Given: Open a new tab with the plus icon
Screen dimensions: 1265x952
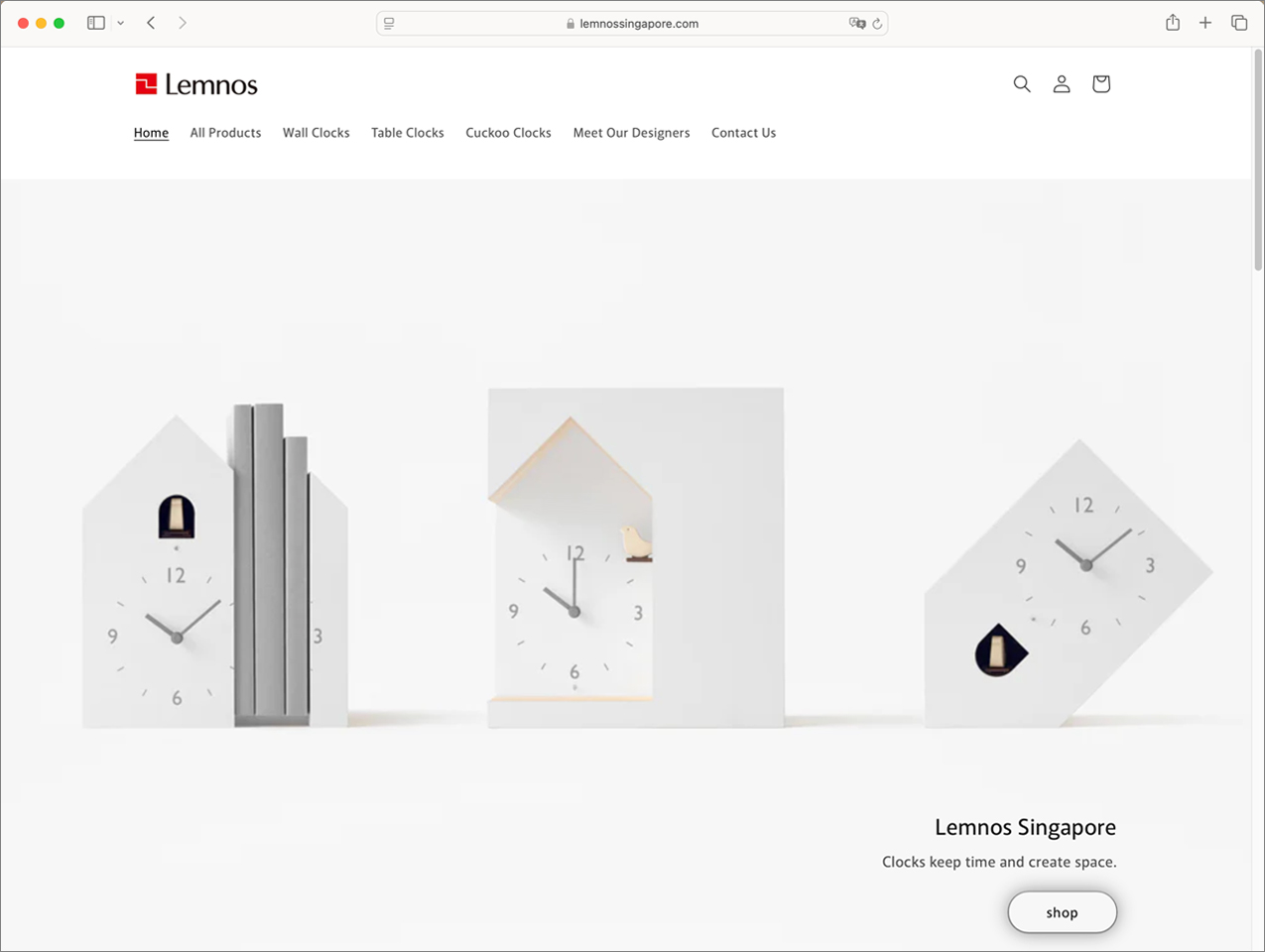Looking at the screenshot, I should pos(1205,23).
